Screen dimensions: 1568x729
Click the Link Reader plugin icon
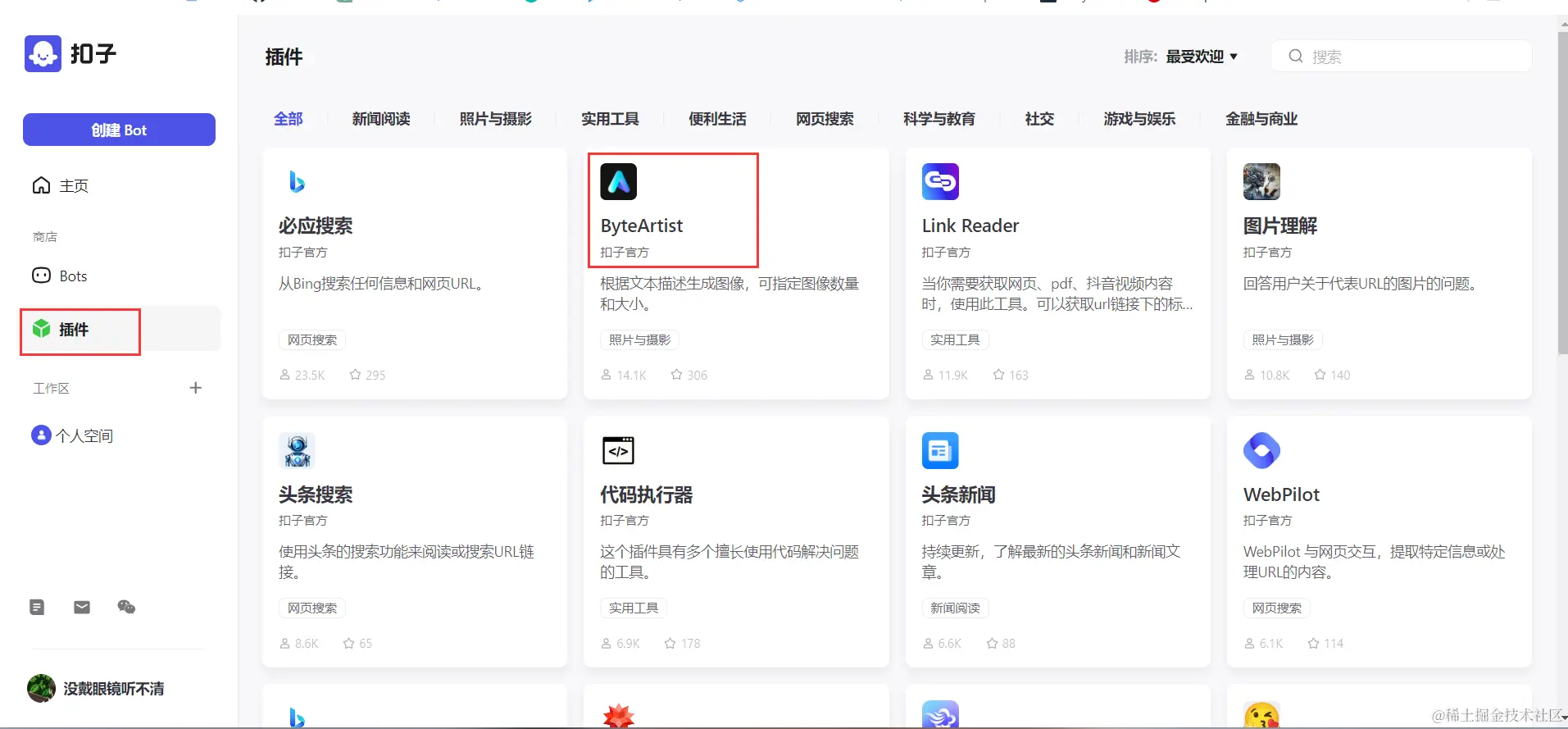[x=940, y=182]
